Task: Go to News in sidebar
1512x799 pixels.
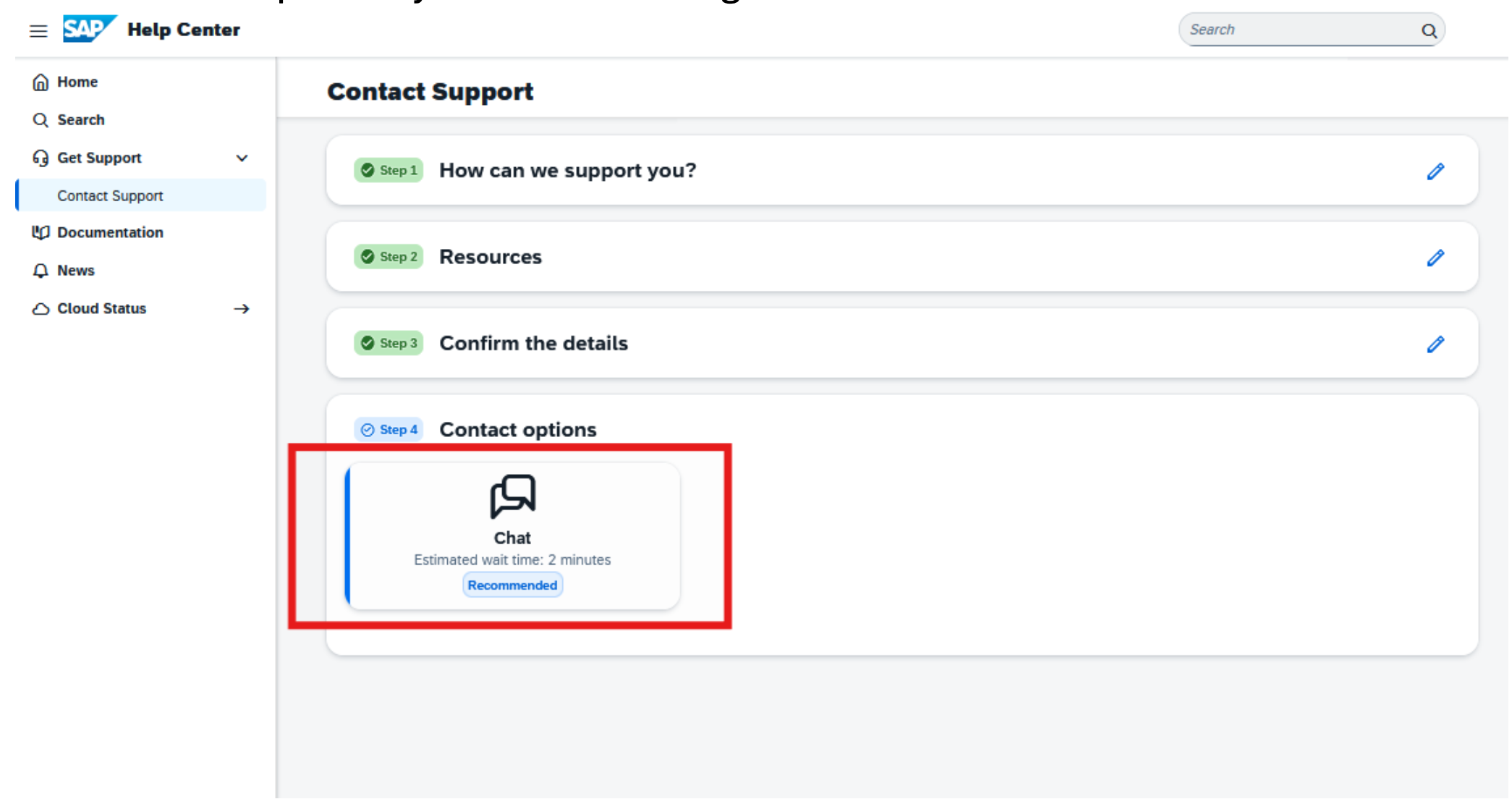Action: point(75,271)
